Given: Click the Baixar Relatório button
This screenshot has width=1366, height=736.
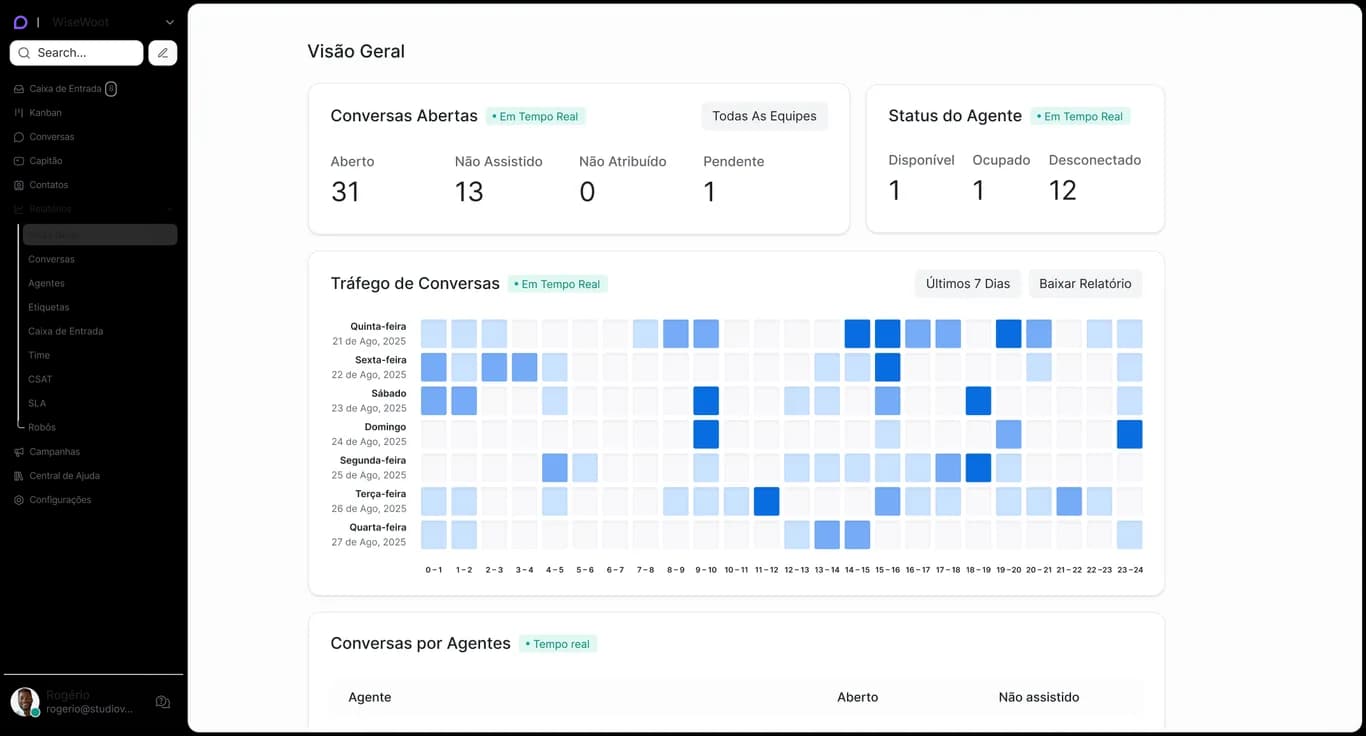Looking at the screenshot, I should [1085, 284].
